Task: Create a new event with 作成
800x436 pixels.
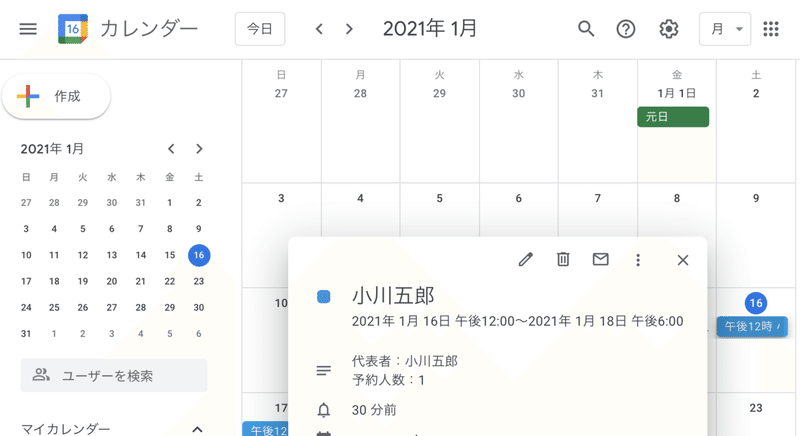Action: coord(56,96)
